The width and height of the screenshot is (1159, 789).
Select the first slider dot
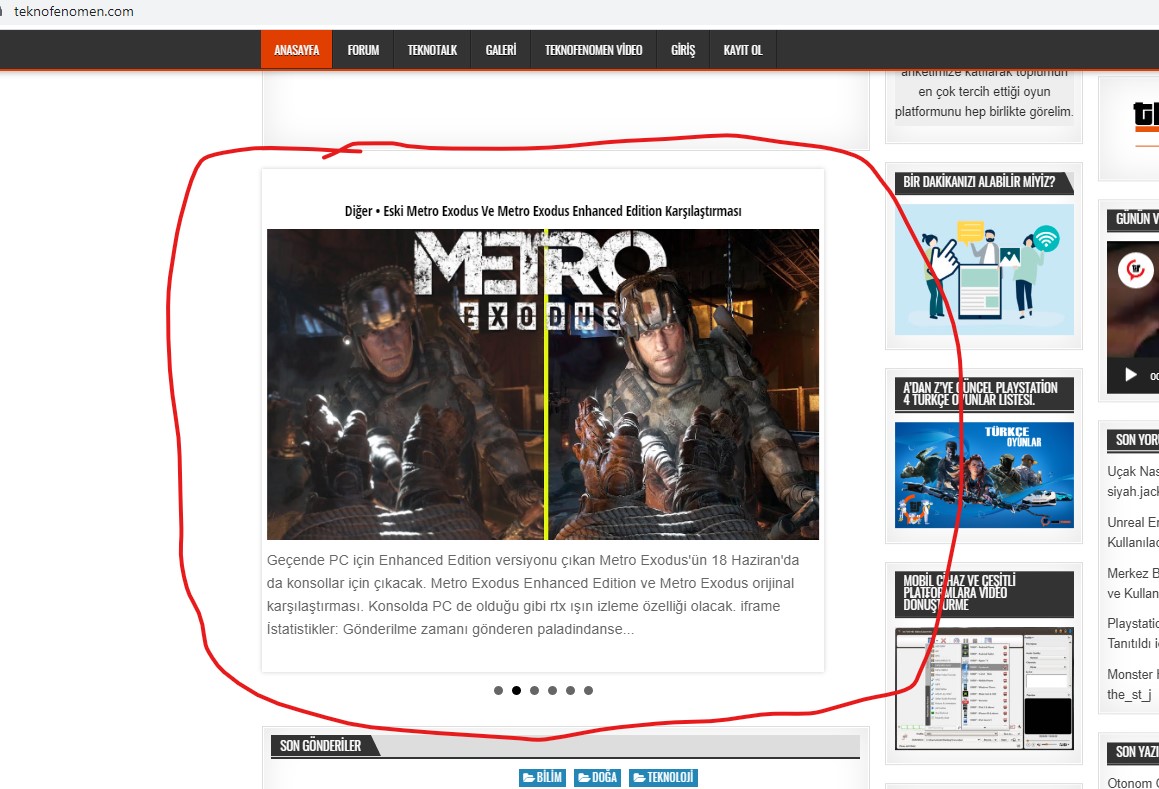(x=498, y=691)
